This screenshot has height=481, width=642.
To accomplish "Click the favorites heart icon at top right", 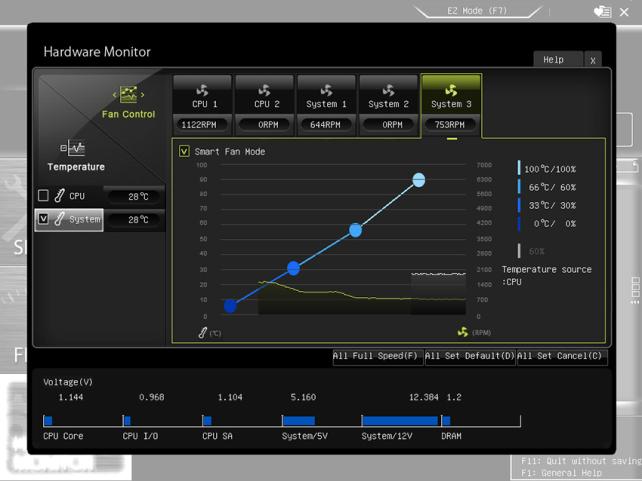I will 603,12.
